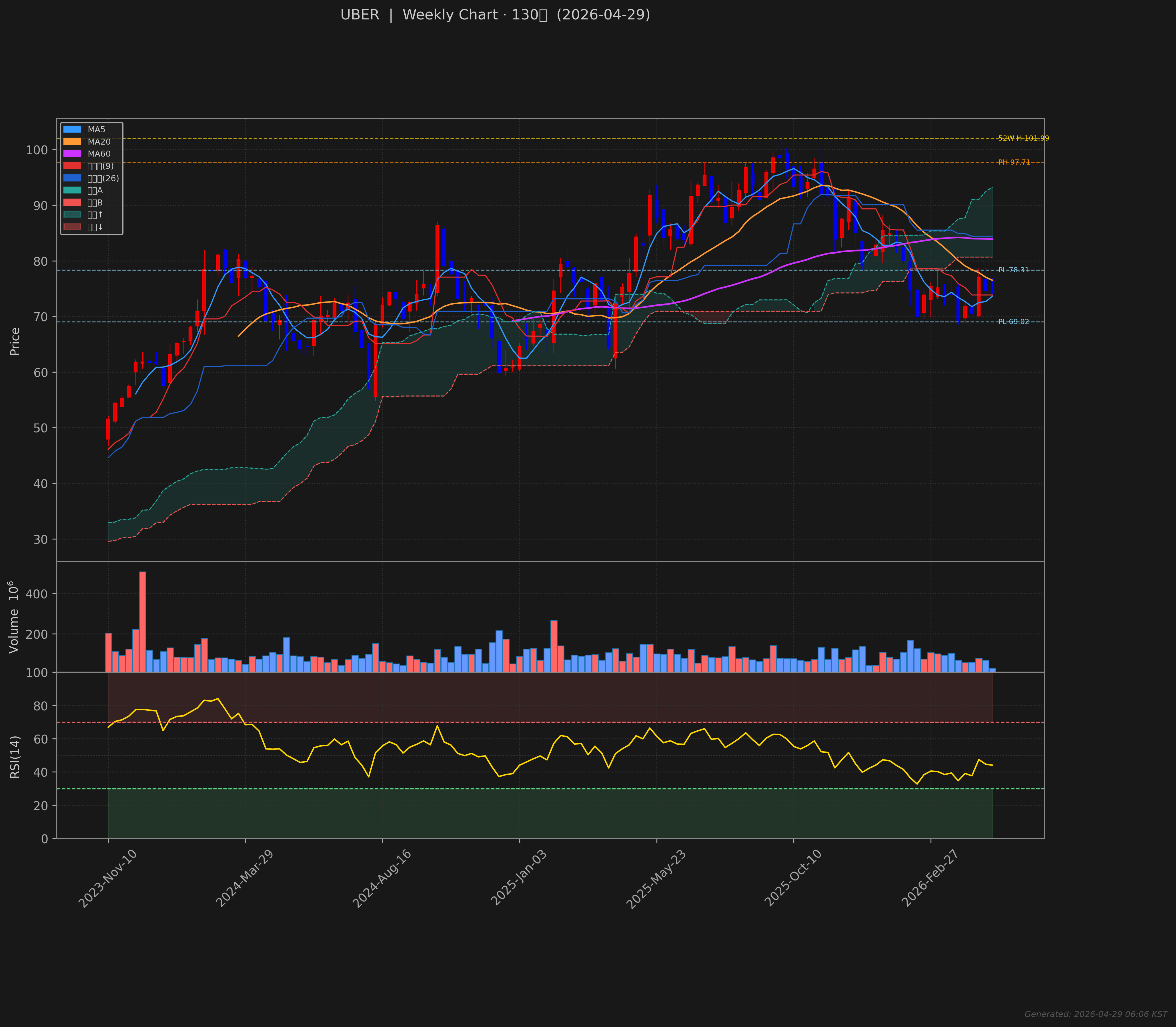Image resolution: width=1176 pixels, height=1027 pixels.
Task: Click the 2026-Feb-27 date axis label
Action: pos(930,879)
